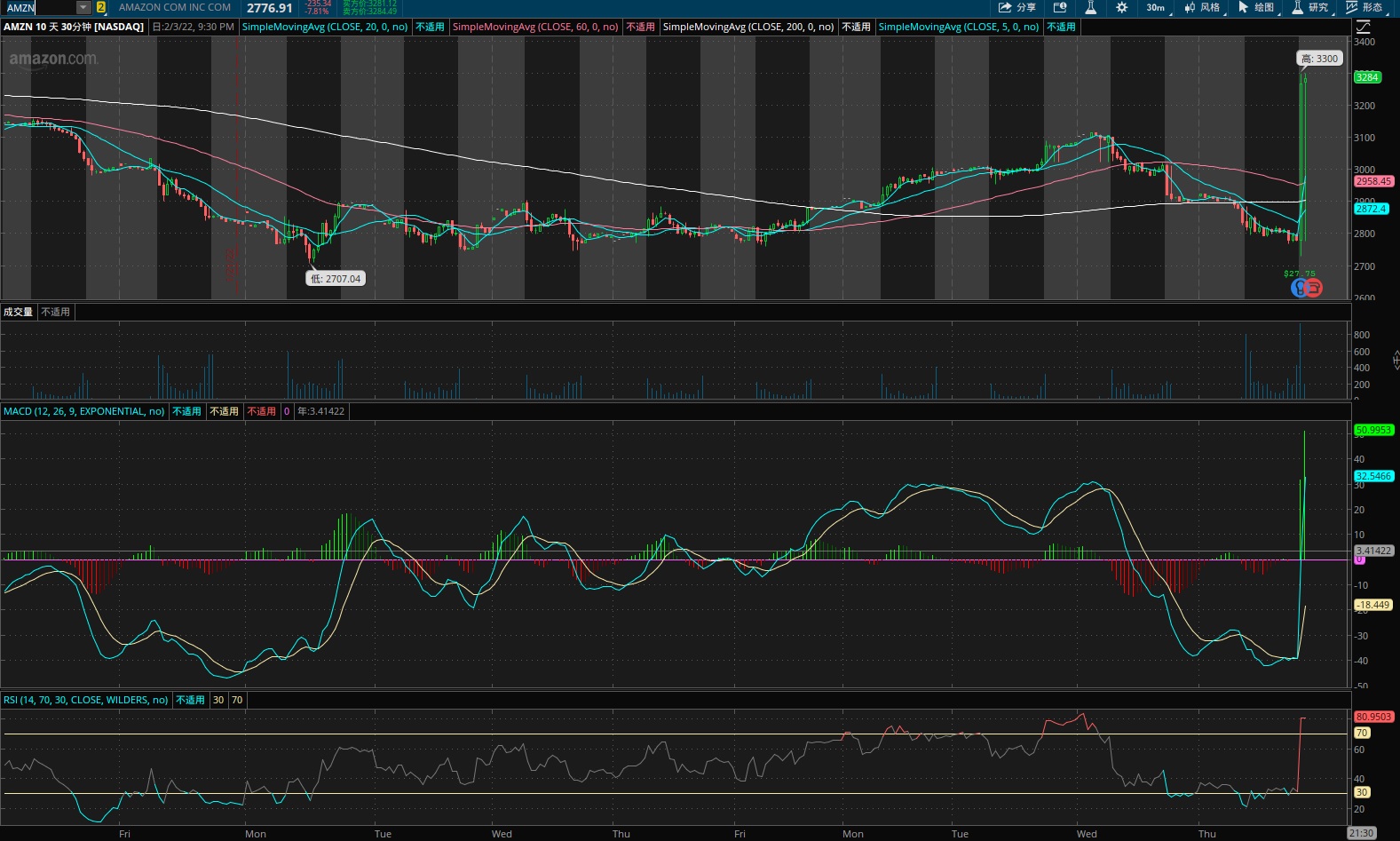Click the amazon.com watermark logo
Screen dimensions: 1400x841
click(x=53, y=59)
